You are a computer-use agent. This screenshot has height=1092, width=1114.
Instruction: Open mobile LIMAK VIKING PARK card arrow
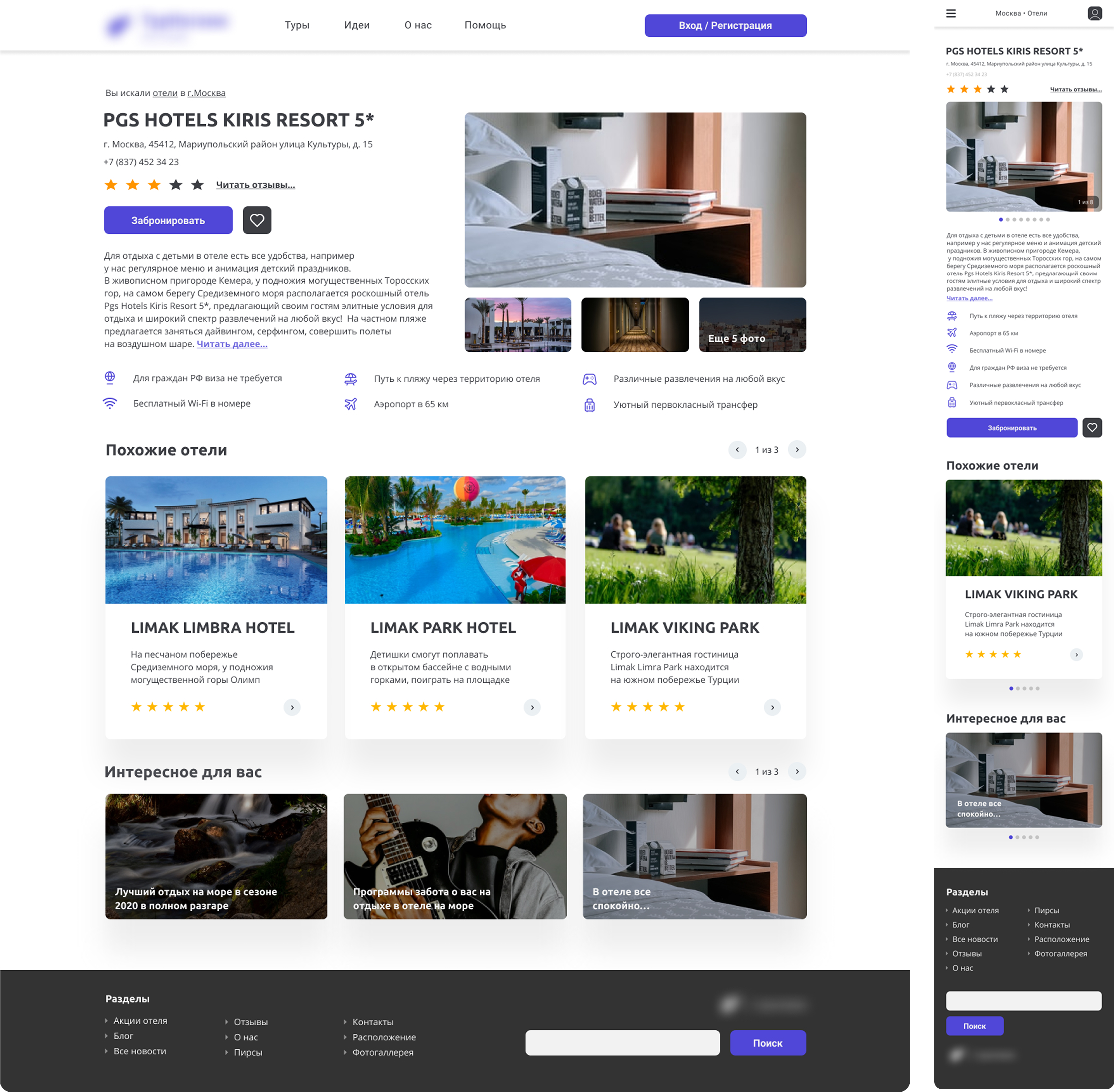[x=1076, y=654]
